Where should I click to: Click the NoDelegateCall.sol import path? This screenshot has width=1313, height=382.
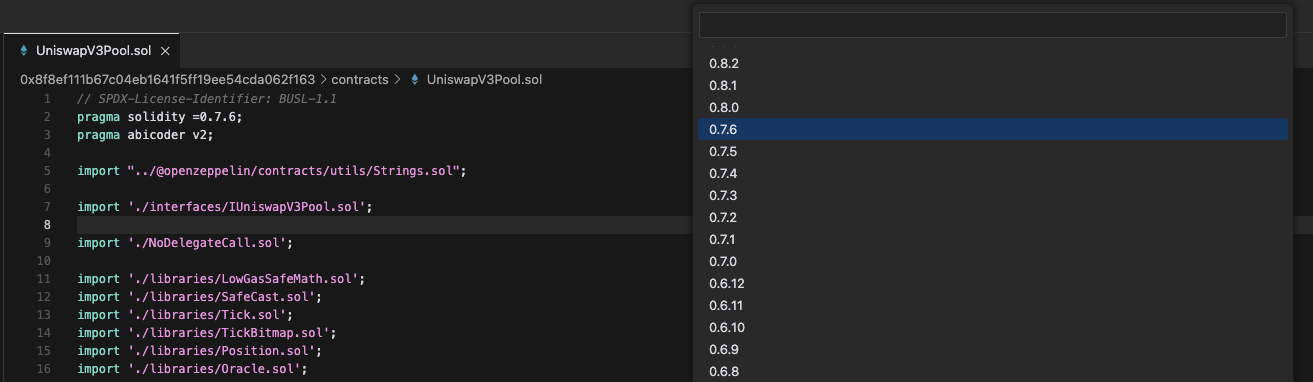(x=210, y=243)
